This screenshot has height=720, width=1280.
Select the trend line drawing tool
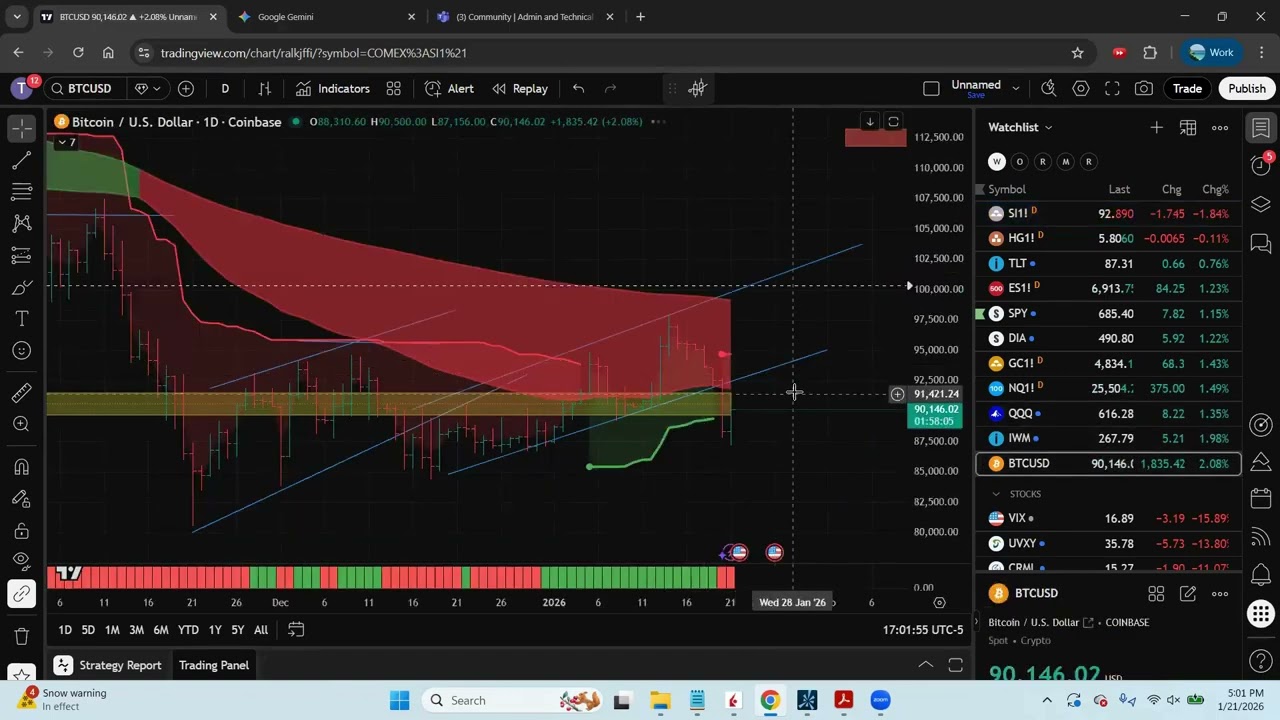click(x=21, y=160)
